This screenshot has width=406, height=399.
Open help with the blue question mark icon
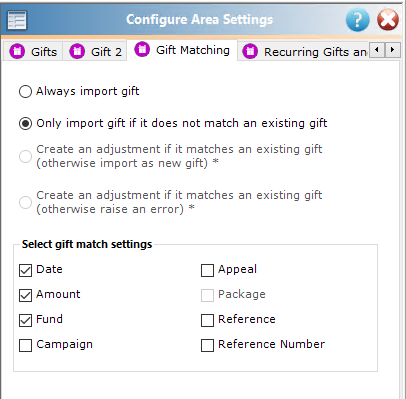point(358,20)
